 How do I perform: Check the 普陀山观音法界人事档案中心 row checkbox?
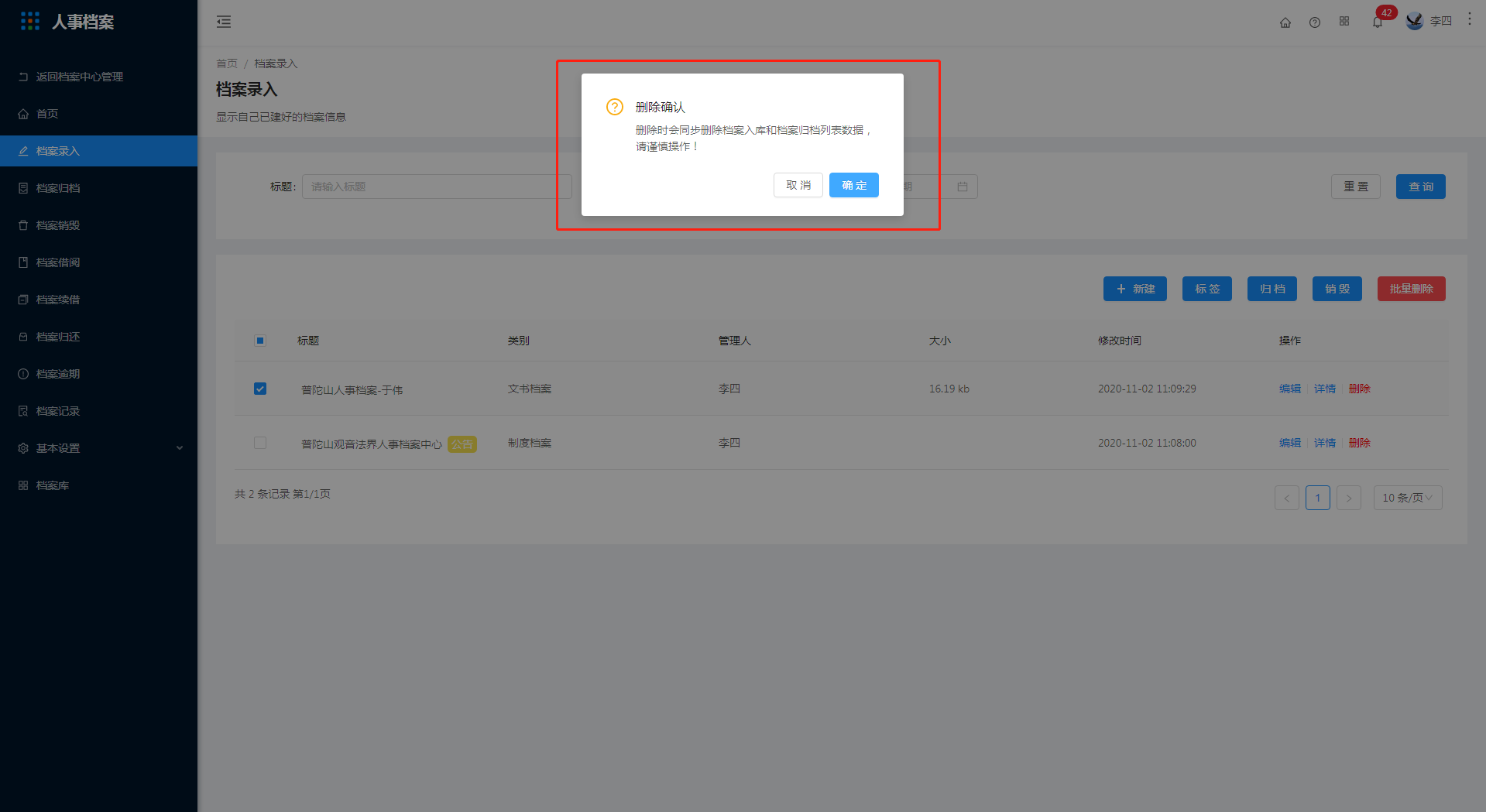260,443
